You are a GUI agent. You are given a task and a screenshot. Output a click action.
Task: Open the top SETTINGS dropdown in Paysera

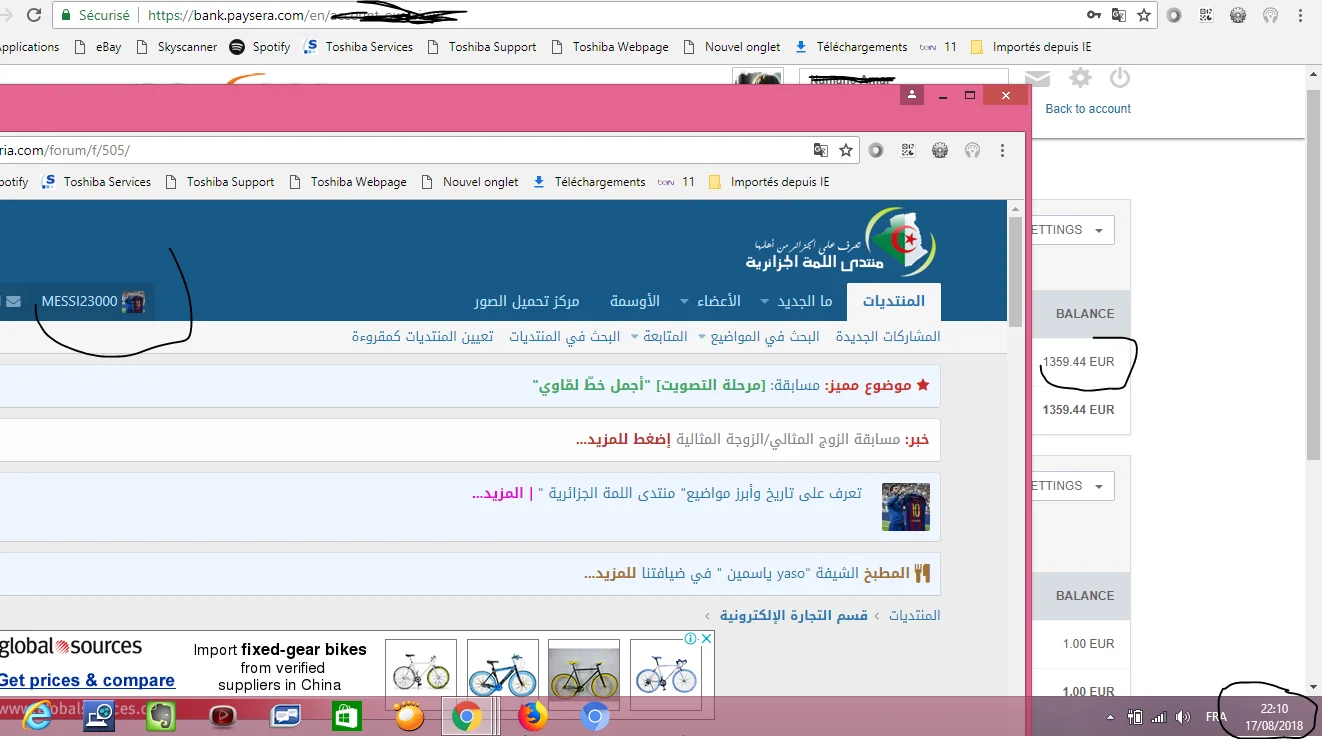coord(1072,230)
